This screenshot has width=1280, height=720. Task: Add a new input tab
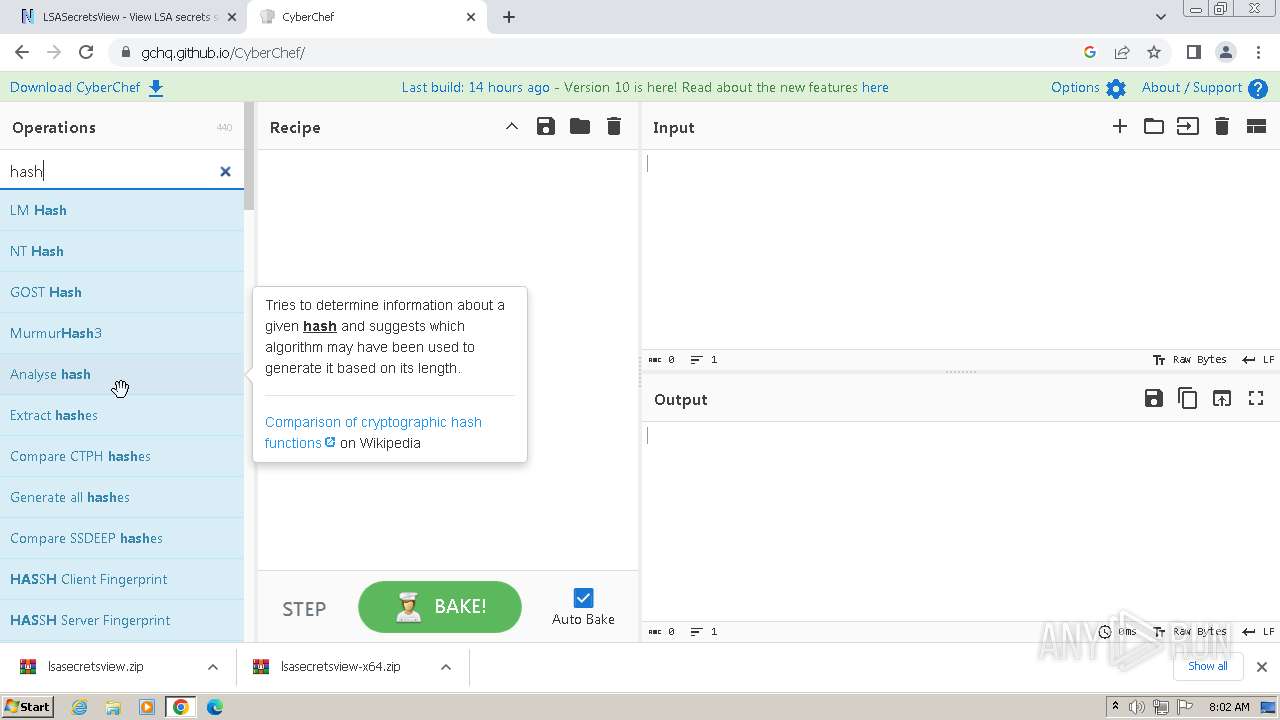[x=1120, y=126]
